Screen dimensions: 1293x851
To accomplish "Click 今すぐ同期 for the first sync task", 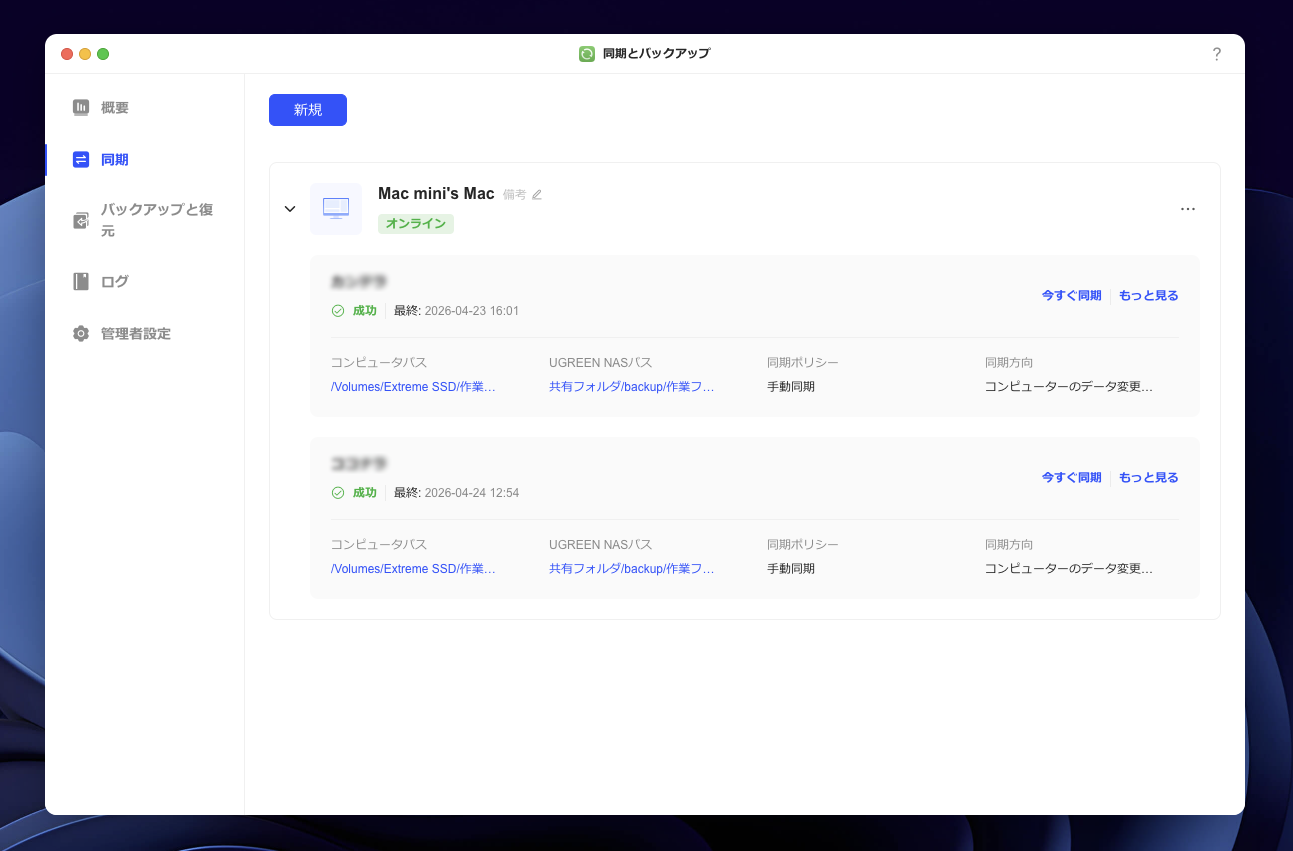I will 1071,295.
